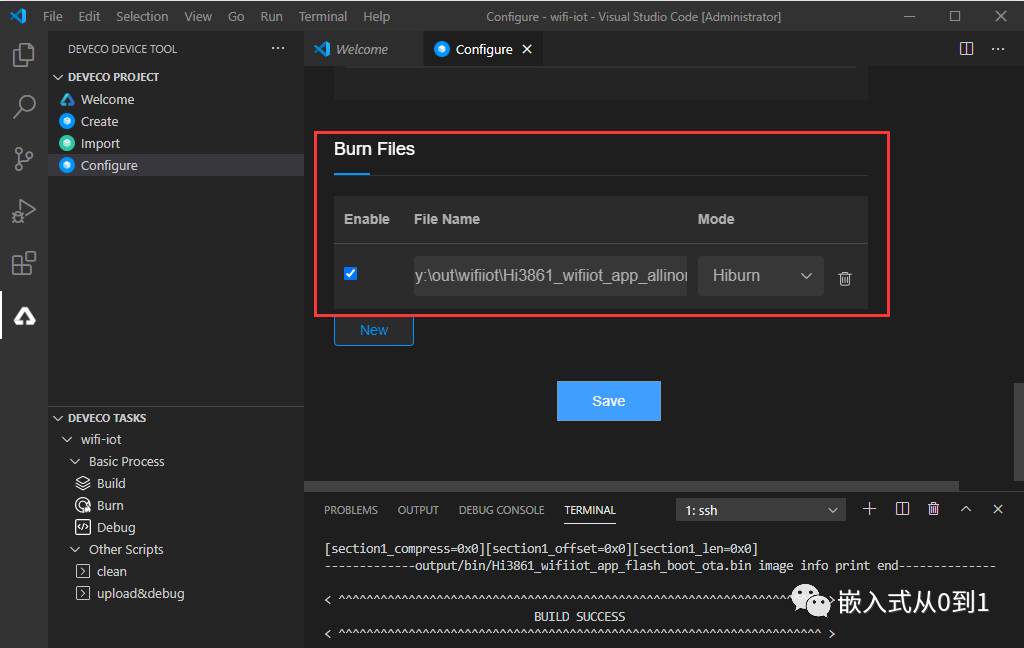Open the Selection menu
The width and height of the screenshot is (1024, 648).
pos(142,16)
